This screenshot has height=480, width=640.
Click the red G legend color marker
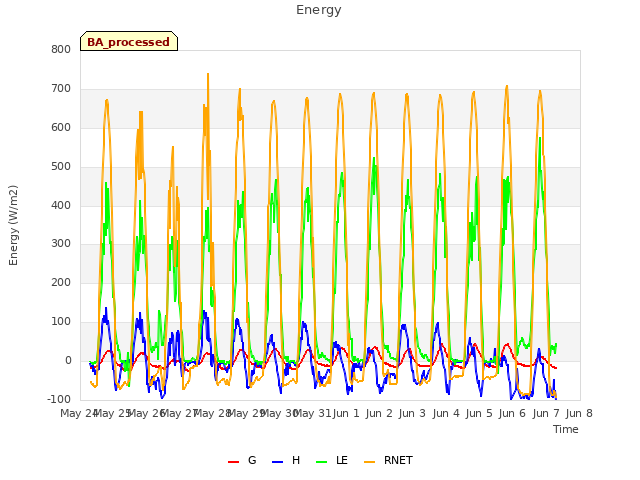click(x=233, y=462)
